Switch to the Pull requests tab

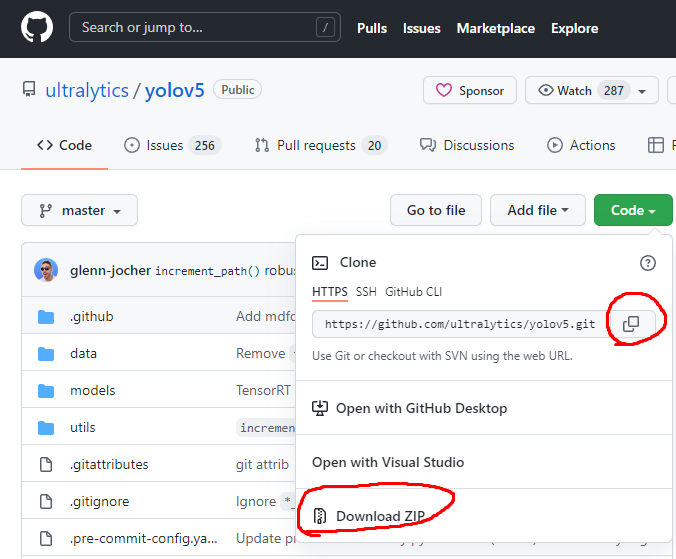320,145
